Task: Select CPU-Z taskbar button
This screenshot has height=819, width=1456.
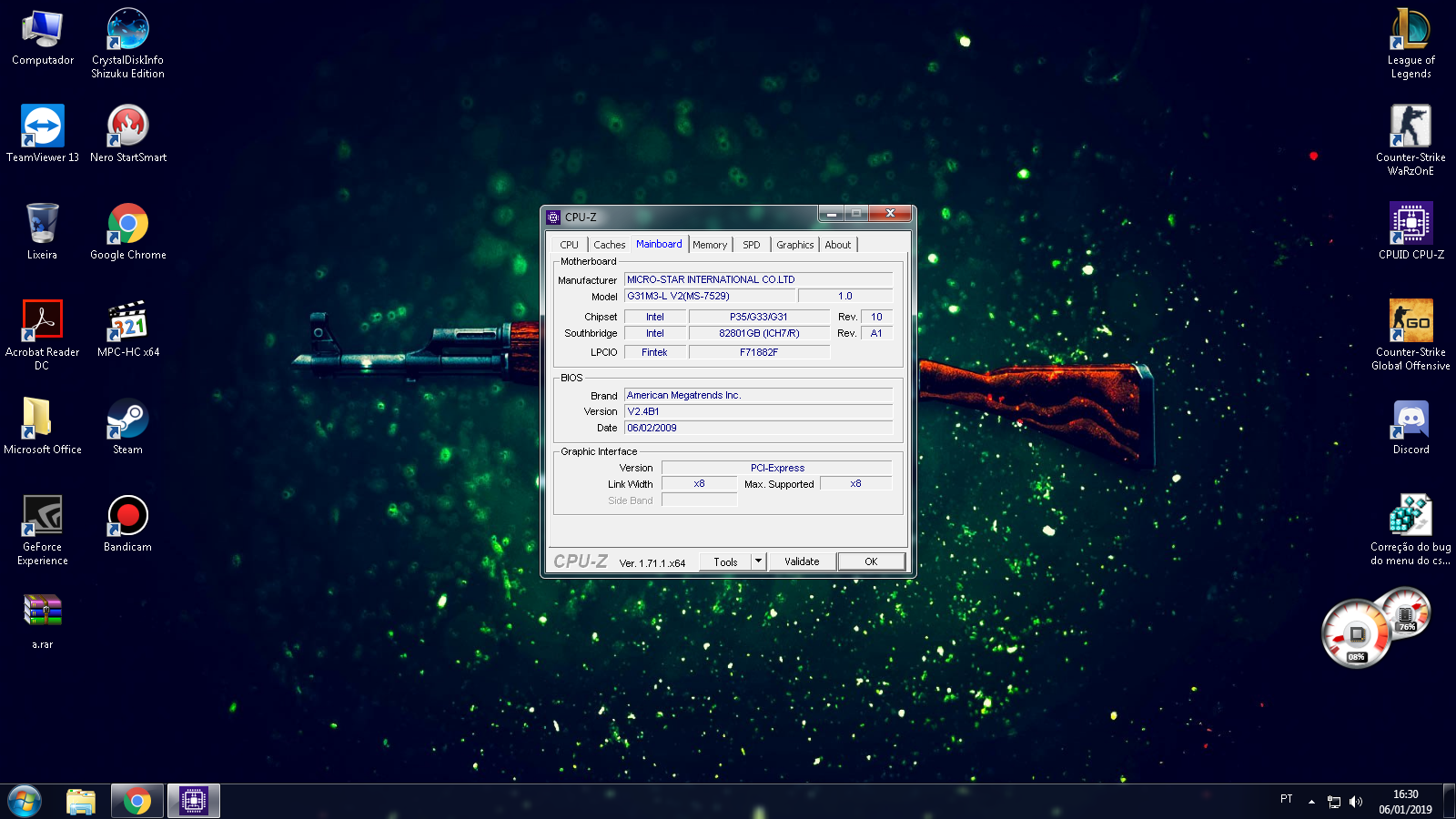Action: click(x=193, y=802)
